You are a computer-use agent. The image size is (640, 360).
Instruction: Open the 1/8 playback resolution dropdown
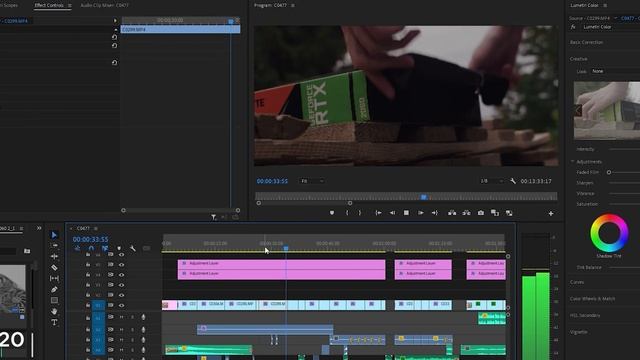click(491, 181)
